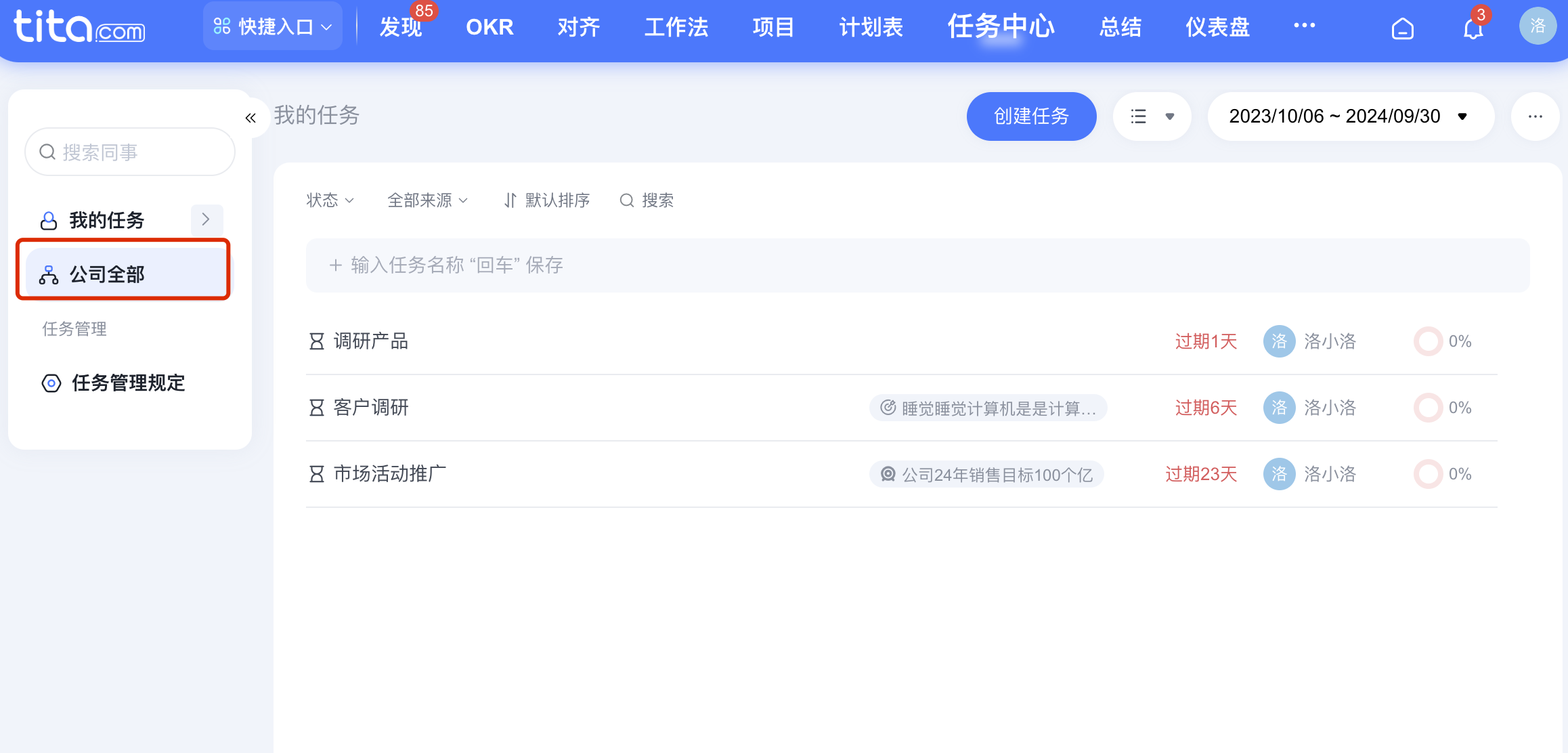This screenshot has width=1568, height=753.
Task: Click the 过期1天 label on 调研产品
Action: [1206, 341]
